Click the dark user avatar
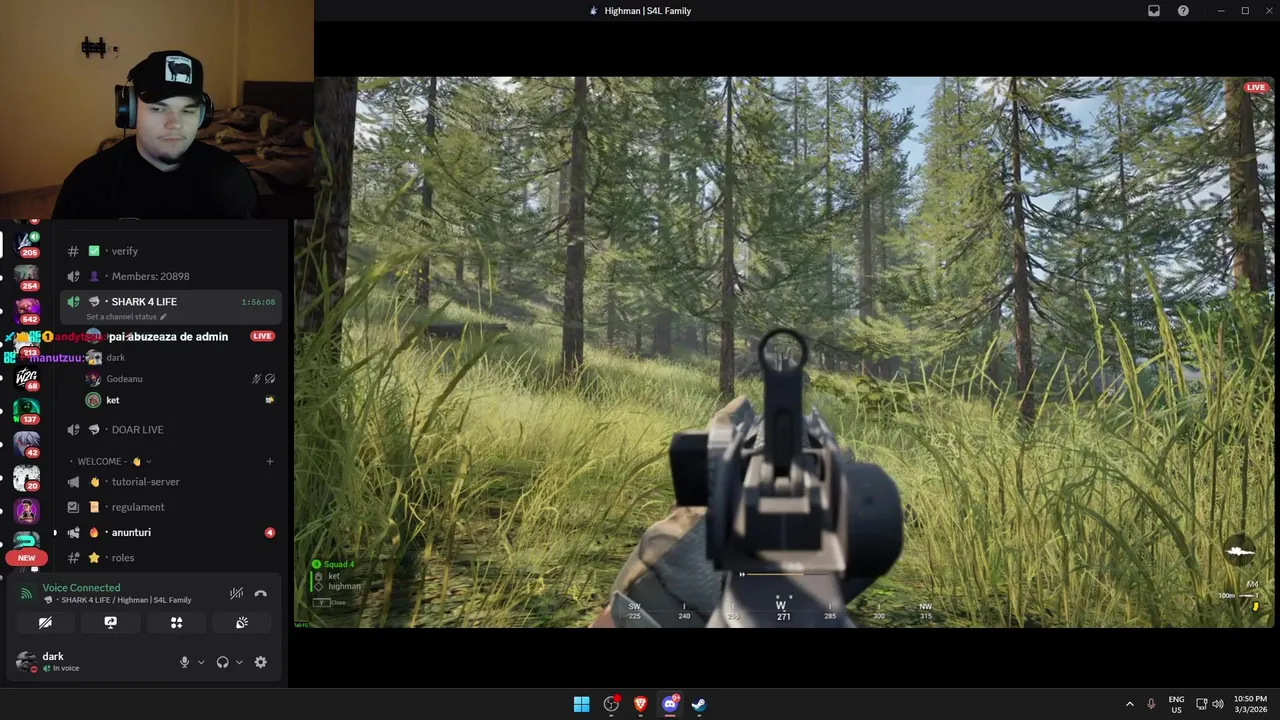 (x=26, y=661)
